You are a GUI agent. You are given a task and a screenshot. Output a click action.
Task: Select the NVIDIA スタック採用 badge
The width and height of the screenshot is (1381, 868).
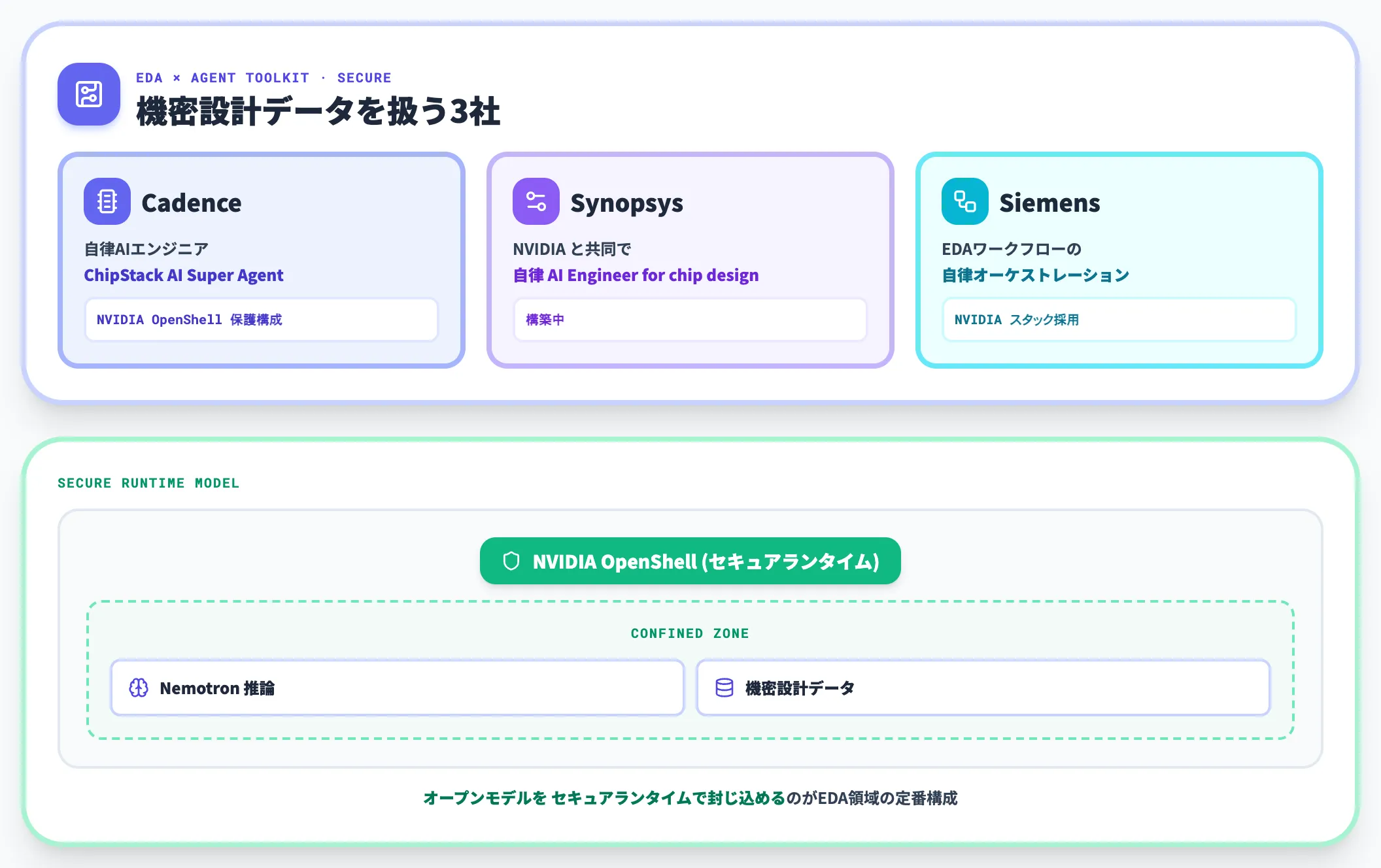point(1119,320)
